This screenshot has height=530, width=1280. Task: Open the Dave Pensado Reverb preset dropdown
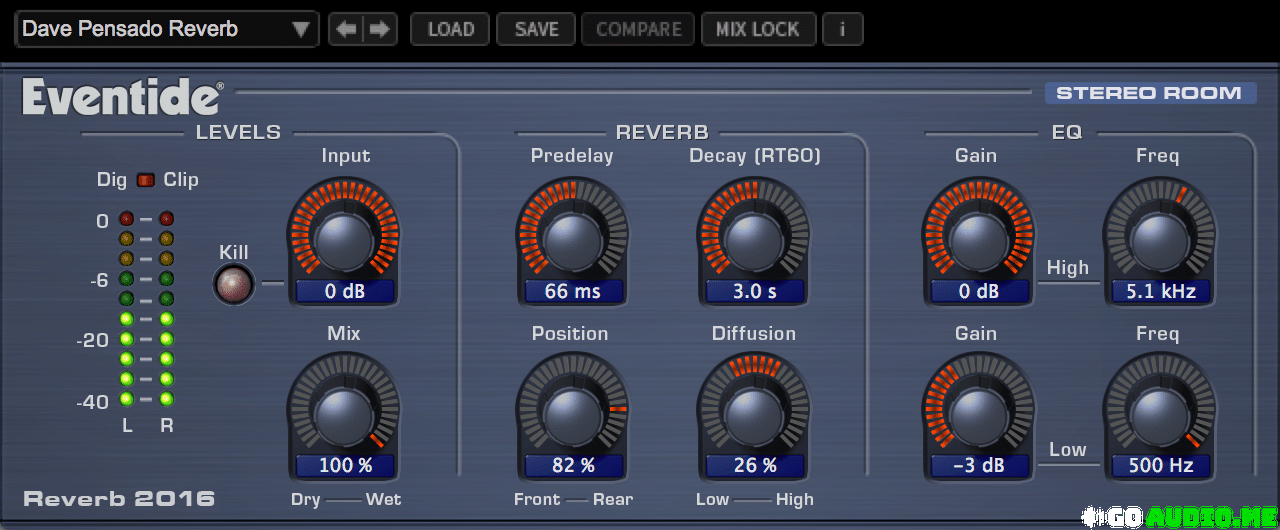tap(166, 30)
